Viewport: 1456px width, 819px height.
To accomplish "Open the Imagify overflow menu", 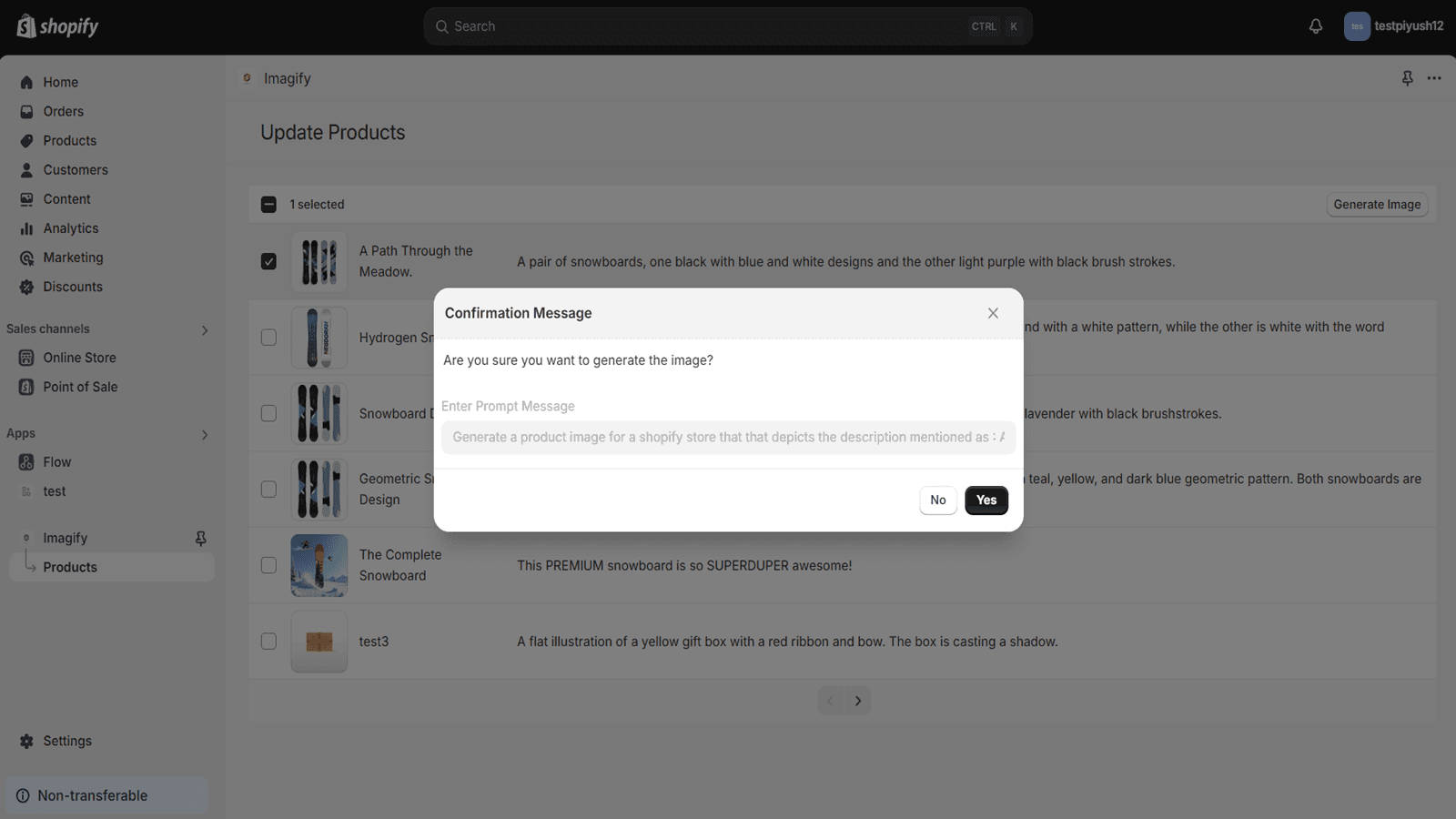I will point(1435,78).
